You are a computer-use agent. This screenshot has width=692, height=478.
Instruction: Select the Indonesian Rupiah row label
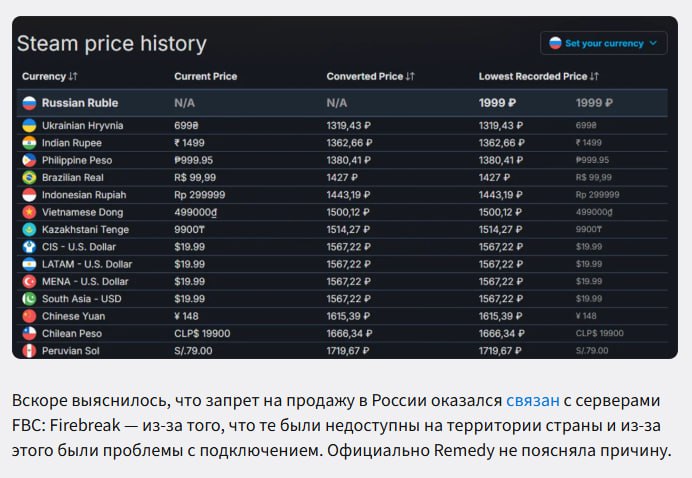click(85, 195)
